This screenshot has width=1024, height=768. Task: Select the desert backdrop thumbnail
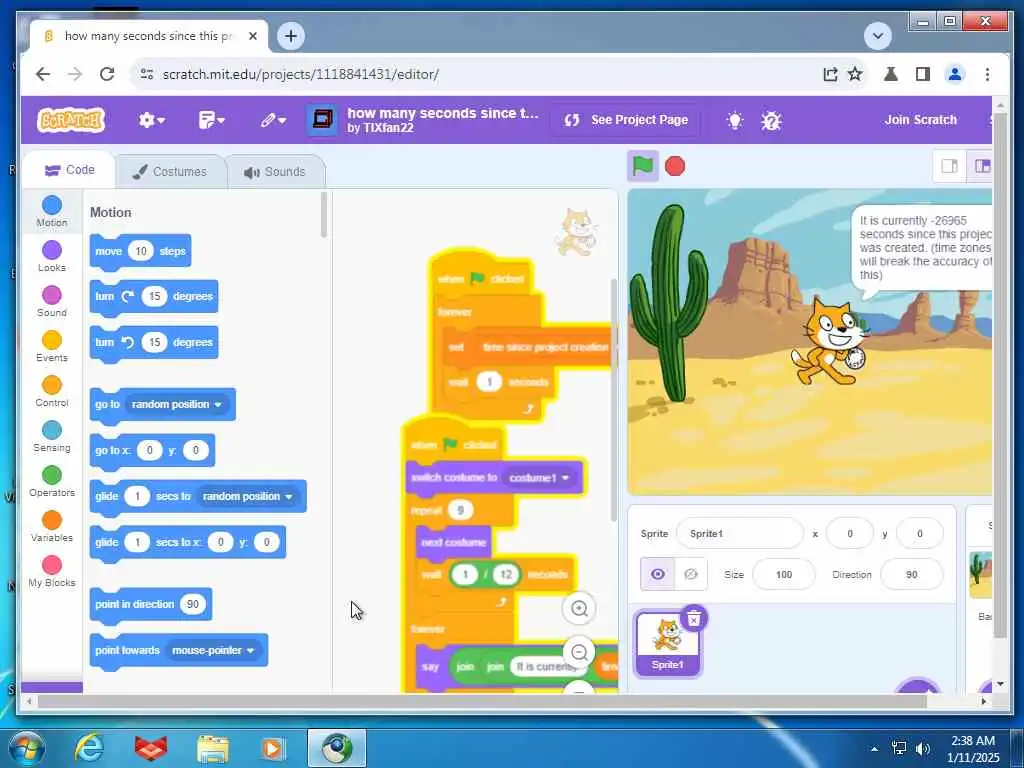[981, 575]
